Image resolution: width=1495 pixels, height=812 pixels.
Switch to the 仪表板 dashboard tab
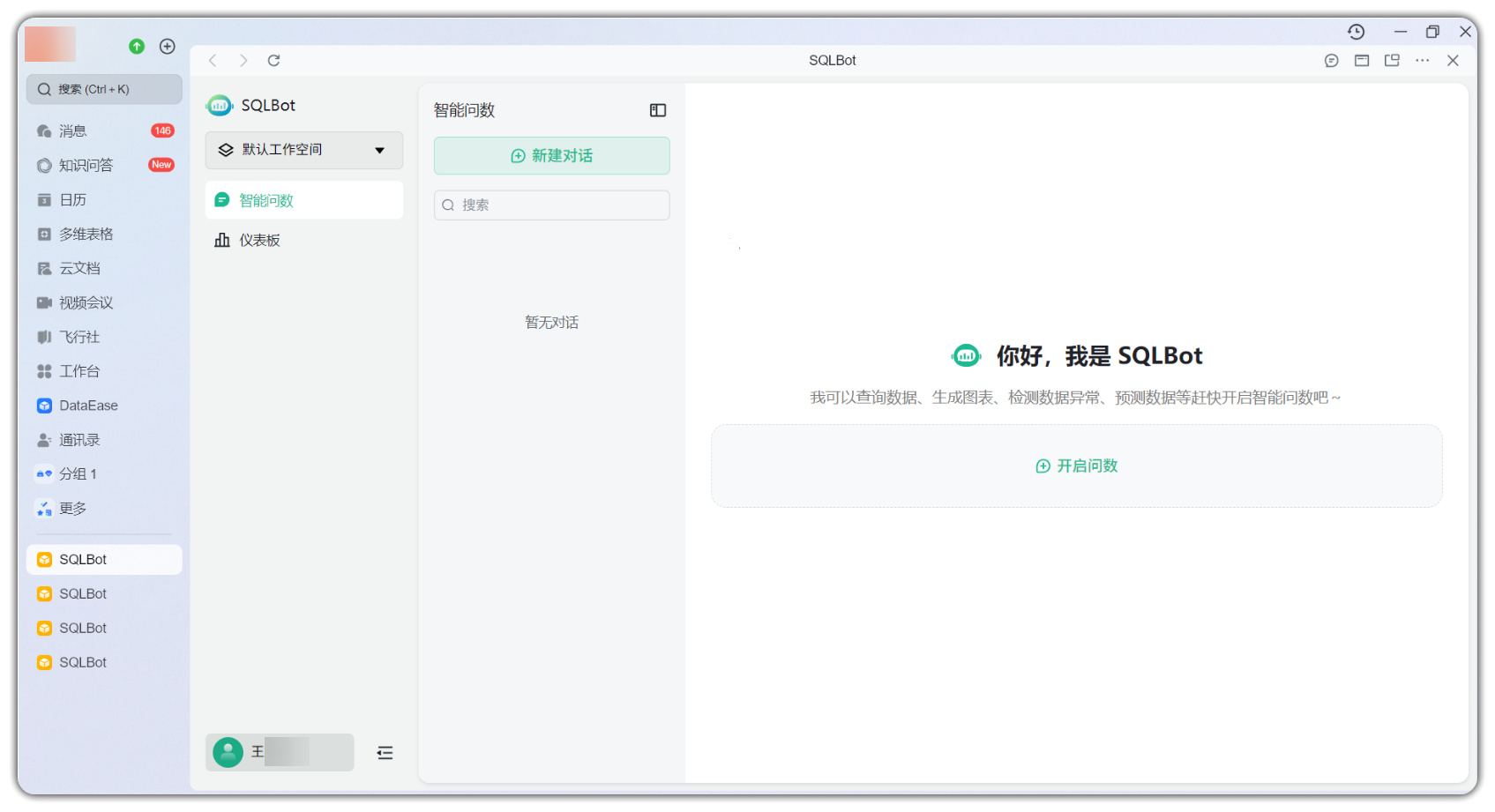(258, 239)
